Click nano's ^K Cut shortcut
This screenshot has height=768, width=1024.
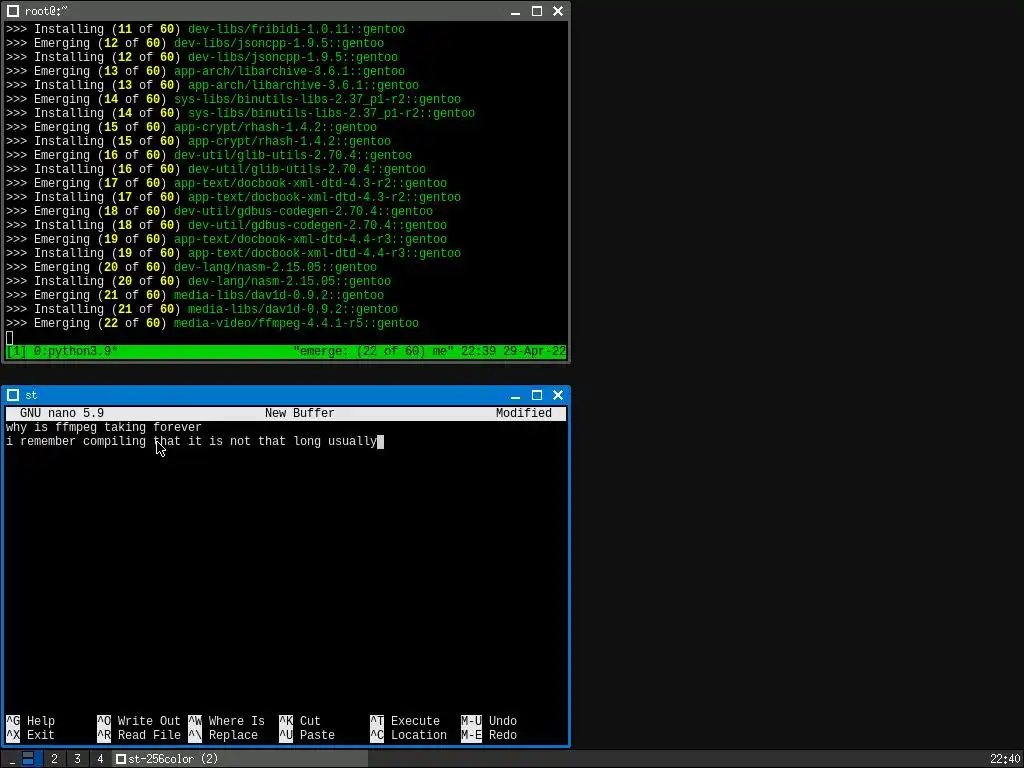[x=300, y=721]
